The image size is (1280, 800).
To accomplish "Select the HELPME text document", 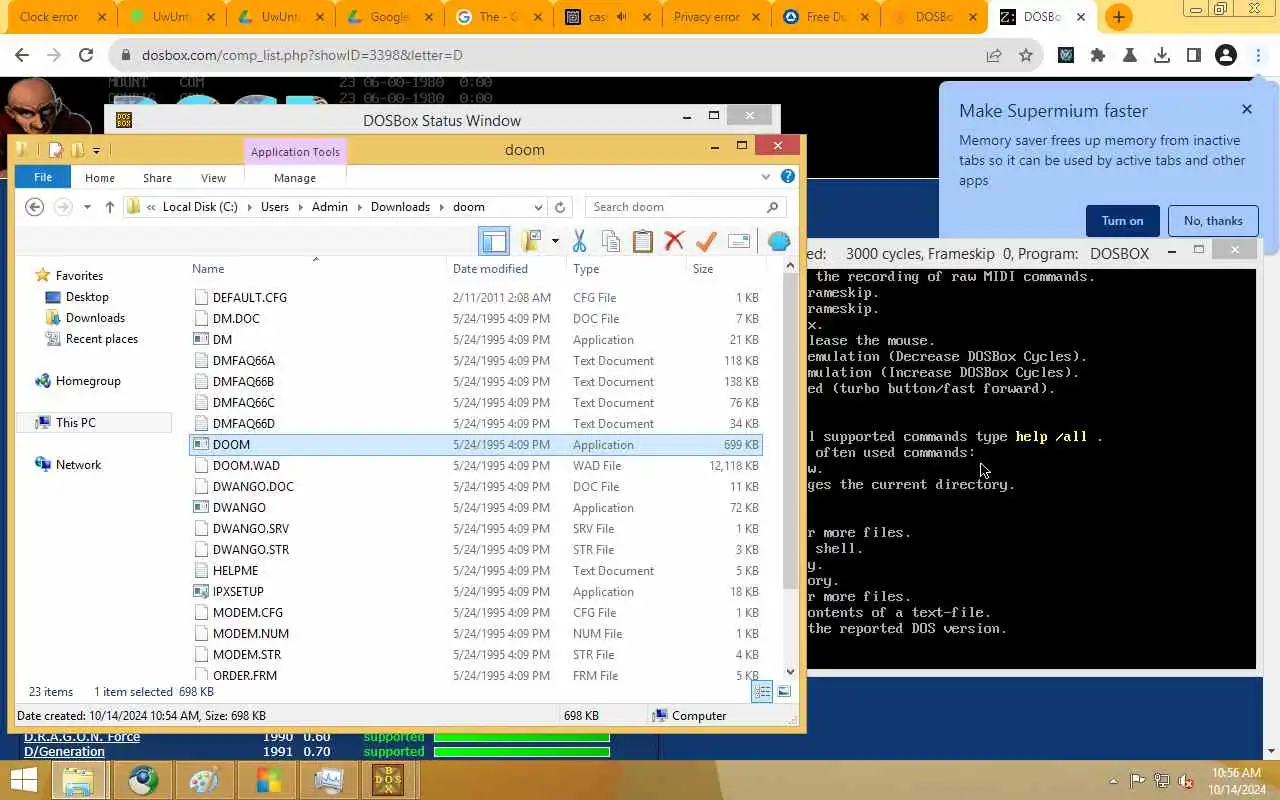I will coord(475,570).
